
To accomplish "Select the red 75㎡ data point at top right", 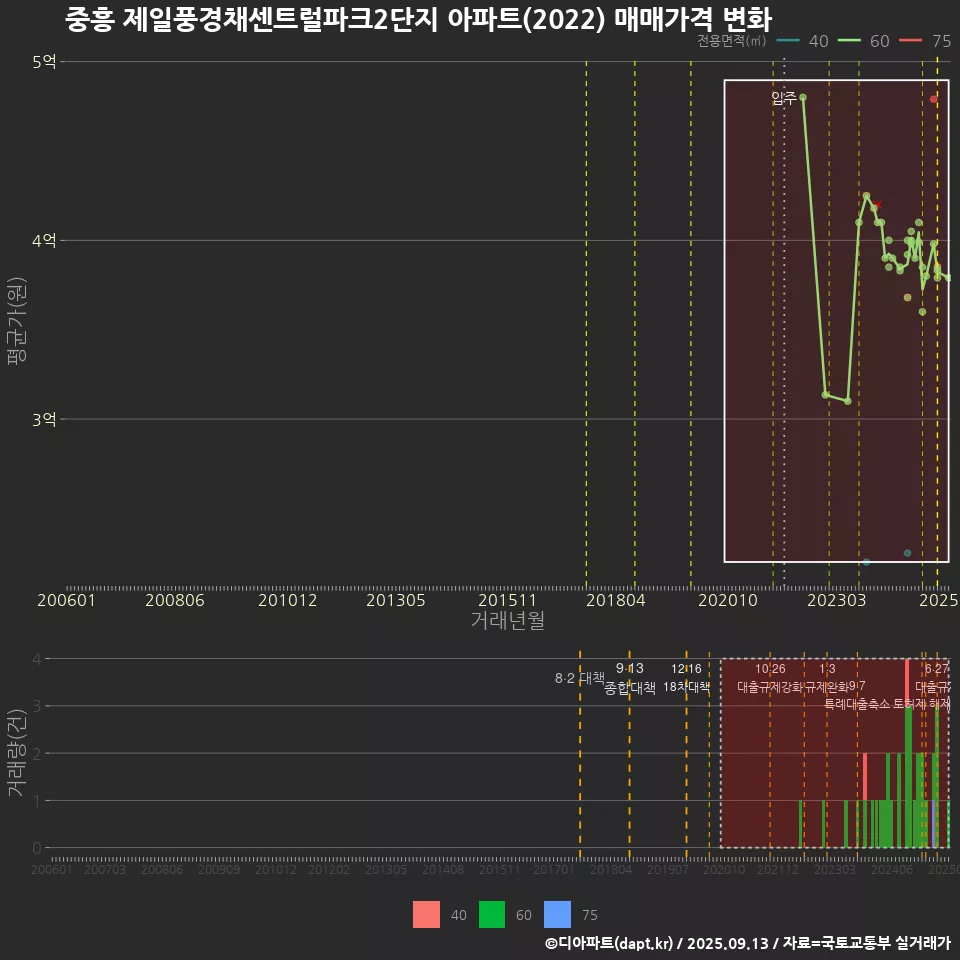I will coord(933,99).
